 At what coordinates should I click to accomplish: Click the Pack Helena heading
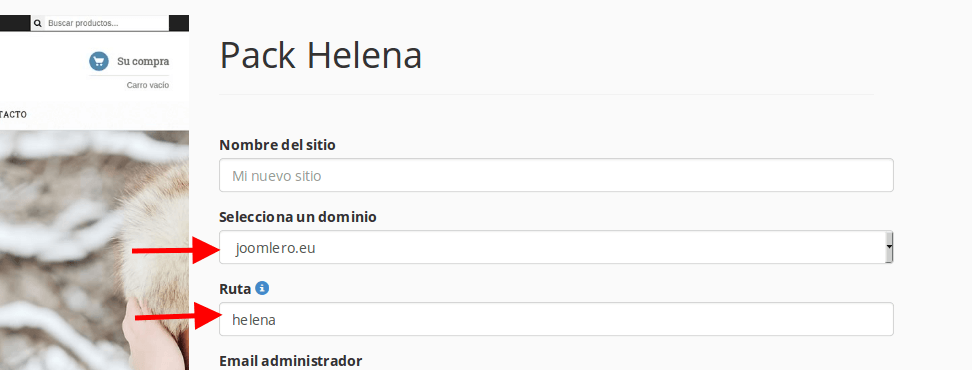pyautogui.click(x=320, y=55)
